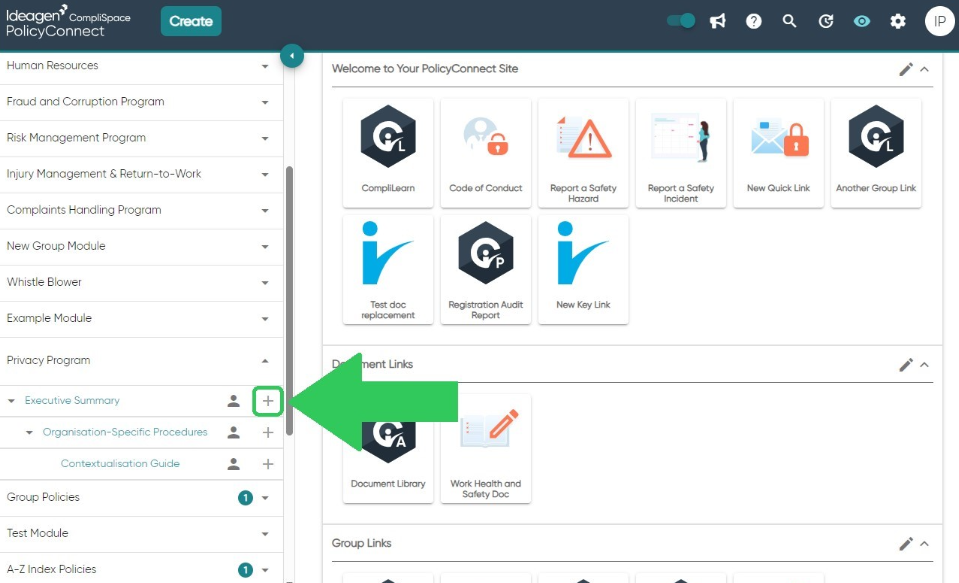Open the CompliLearn tile
The height and width of the screenshot is (583, 959).
click(388, 153)
